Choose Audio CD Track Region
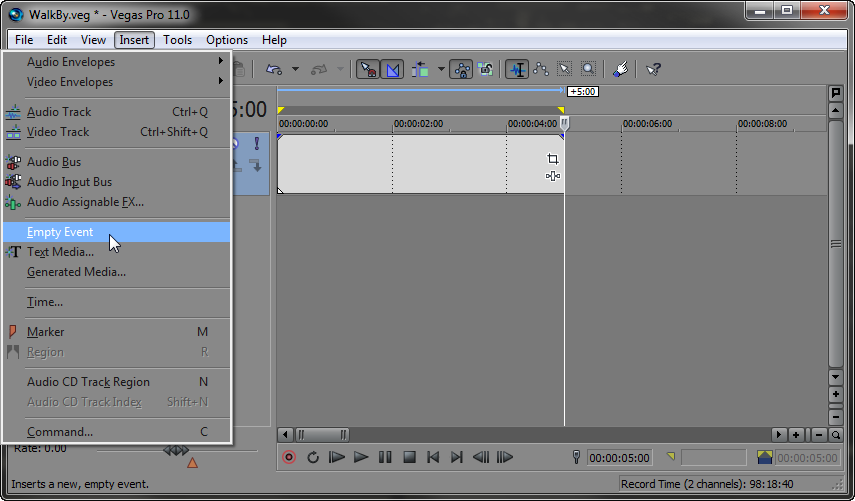The image size is (855, 501). [117, 382]
